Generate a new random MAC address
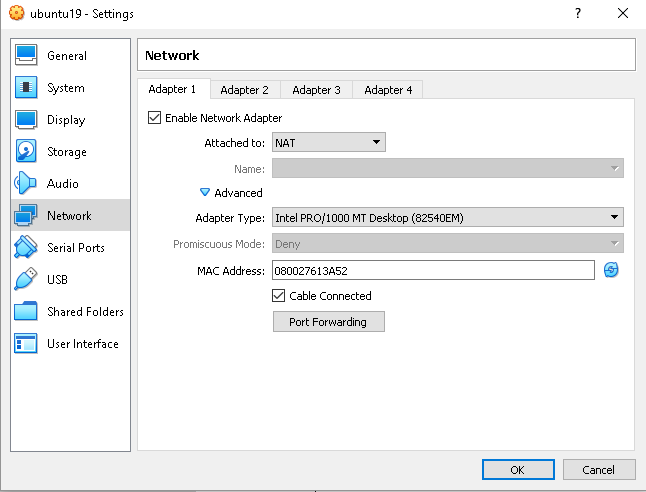Image resolution: width=646 pixels, height=492 pixels. coord(611,270)
